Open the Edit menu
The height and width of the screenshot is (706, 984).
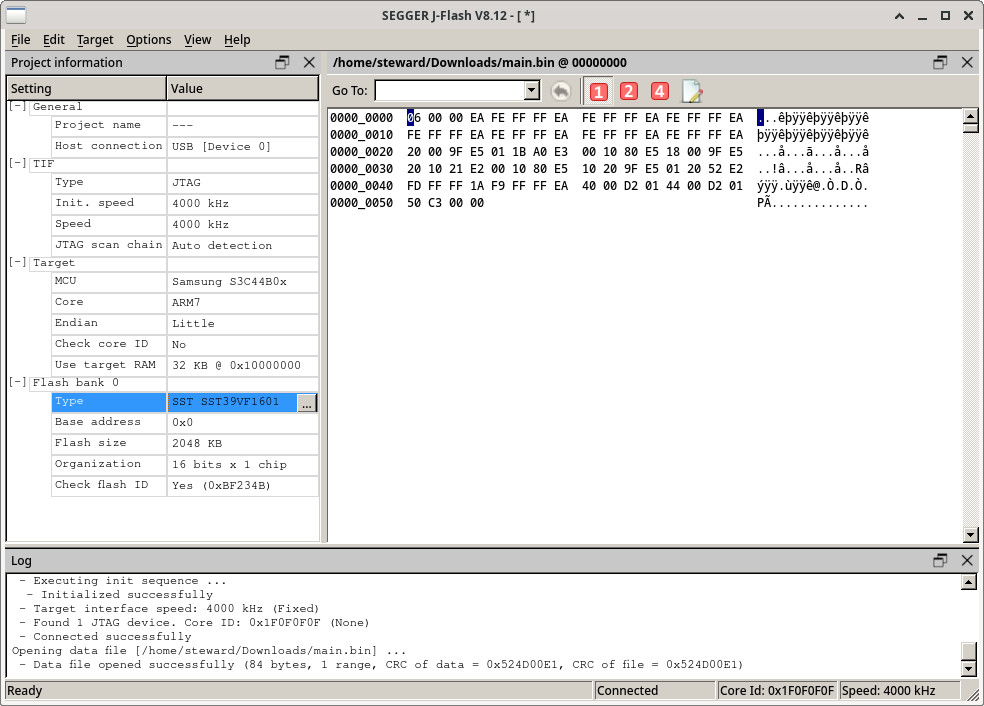tap(53, 40)
